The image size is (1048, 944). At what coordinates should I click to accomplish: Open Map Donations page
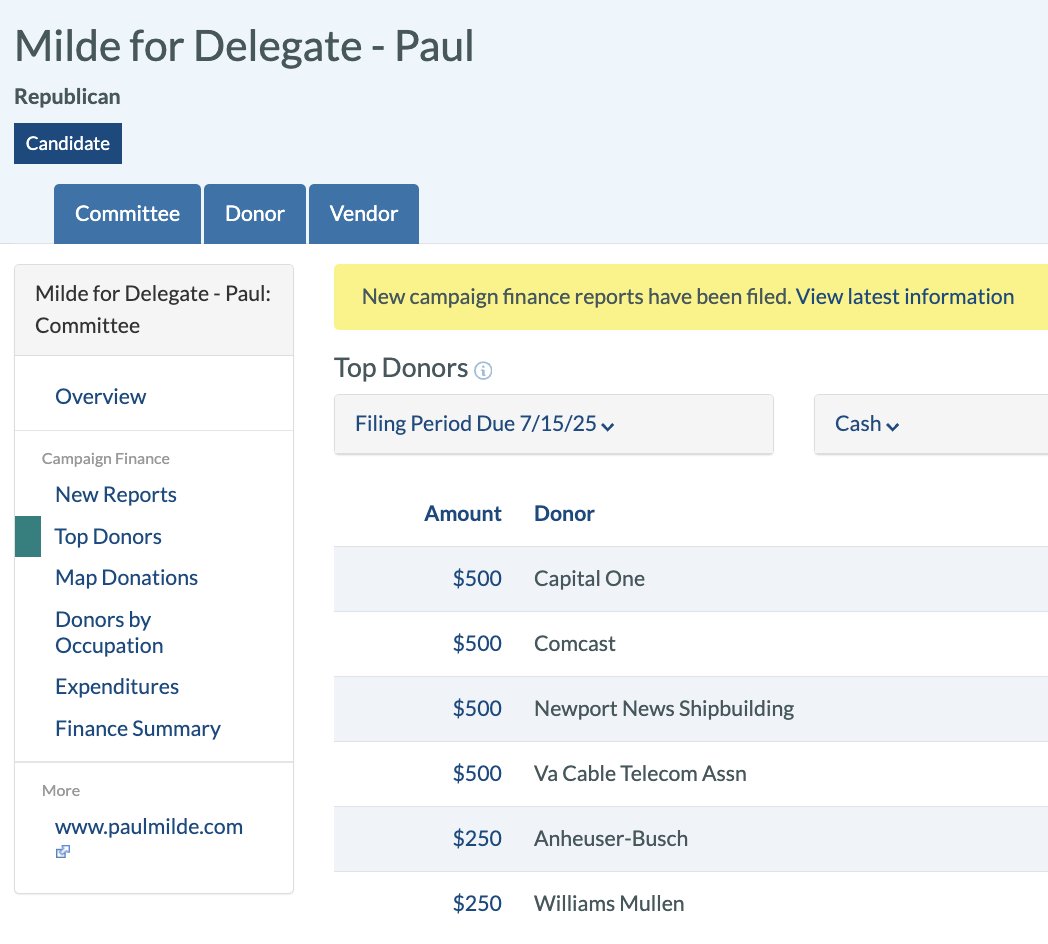coord(126,578)
